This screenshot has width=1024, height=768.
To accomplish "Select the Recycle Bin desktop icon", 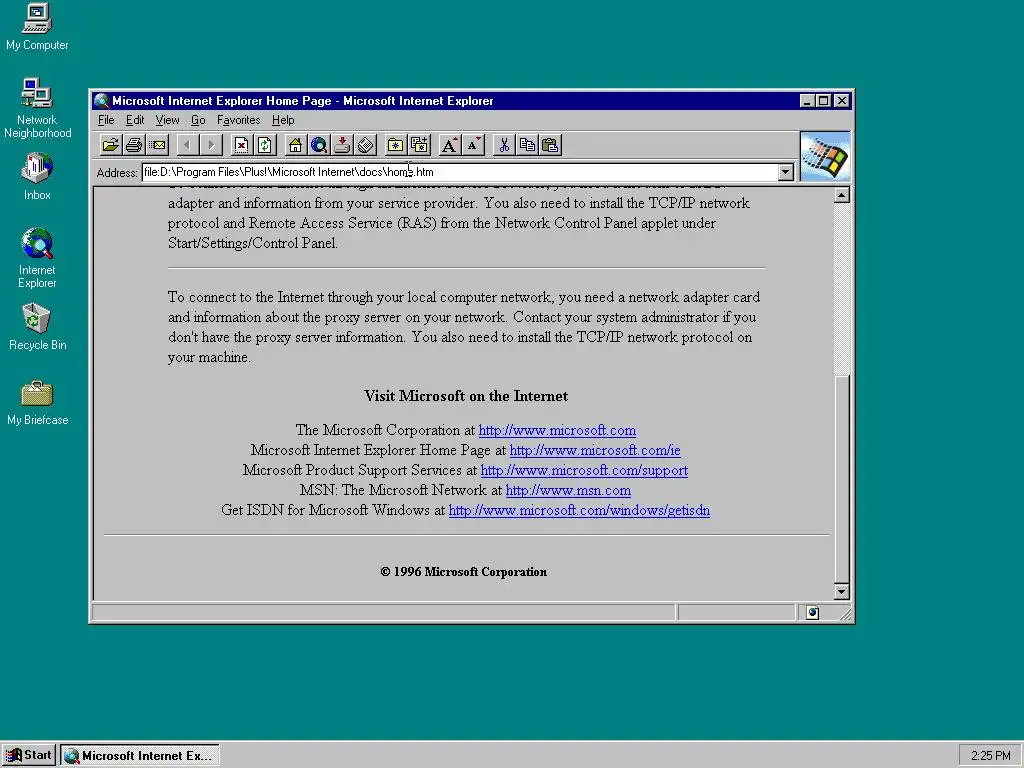I will pyautogui.click(x=37, y=327).
